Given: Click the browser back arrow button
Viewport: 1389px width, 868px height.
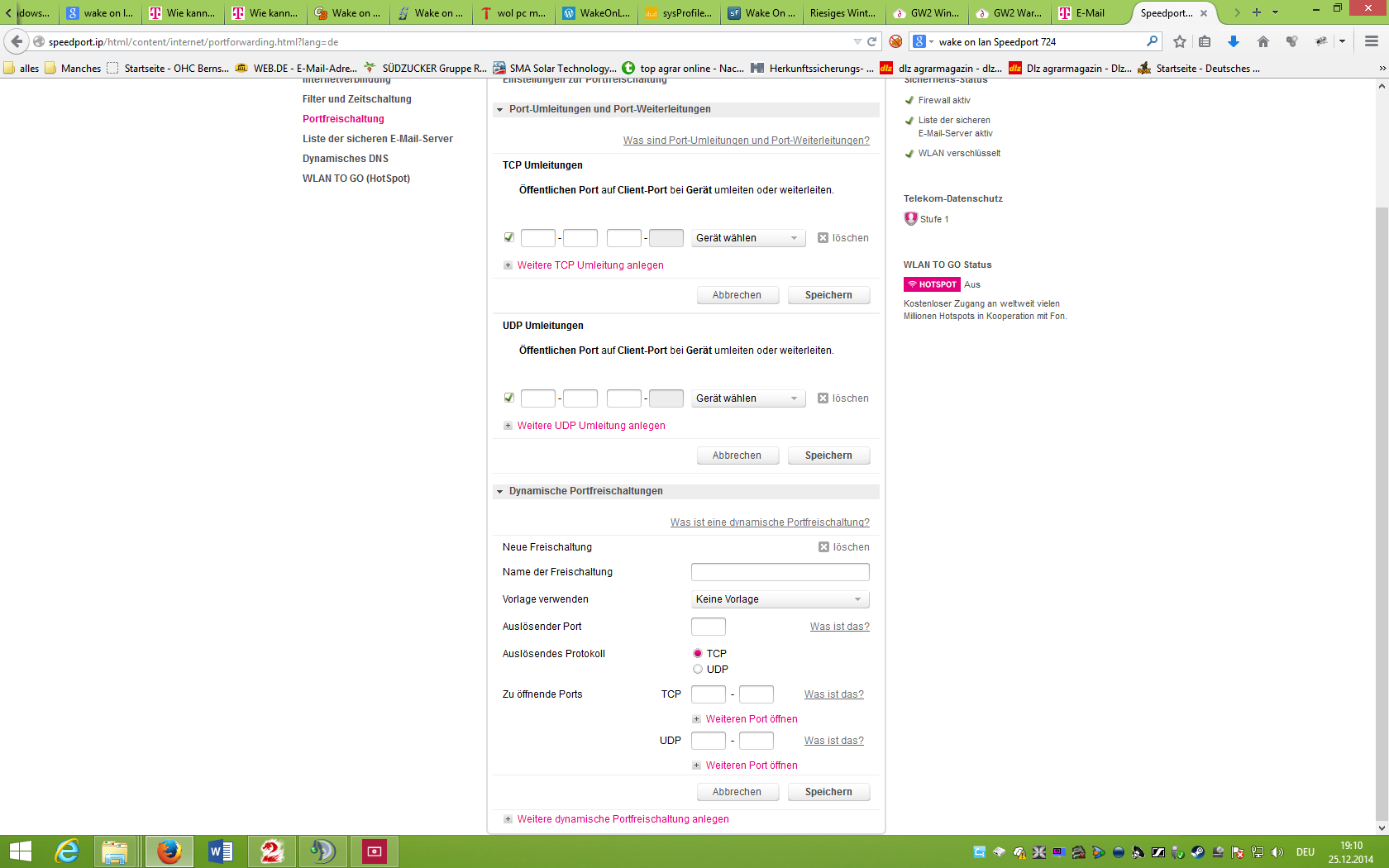Looking at the screenshot, I should coord(17,41).
